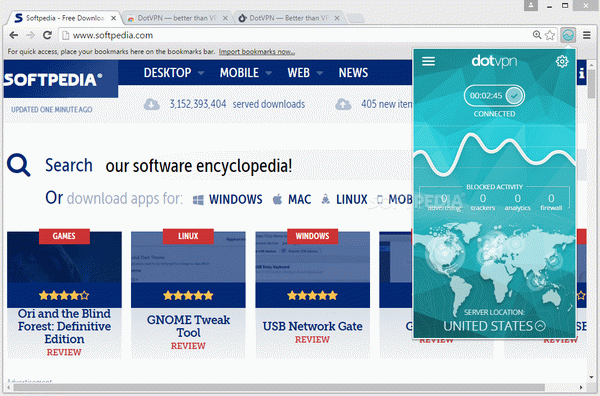Image resolution: width=600 pixels, height=396 pixels.
Task: Click the GNOME Tweak Tool star rating
Action: pyautogui.click(x=188, y=295)
